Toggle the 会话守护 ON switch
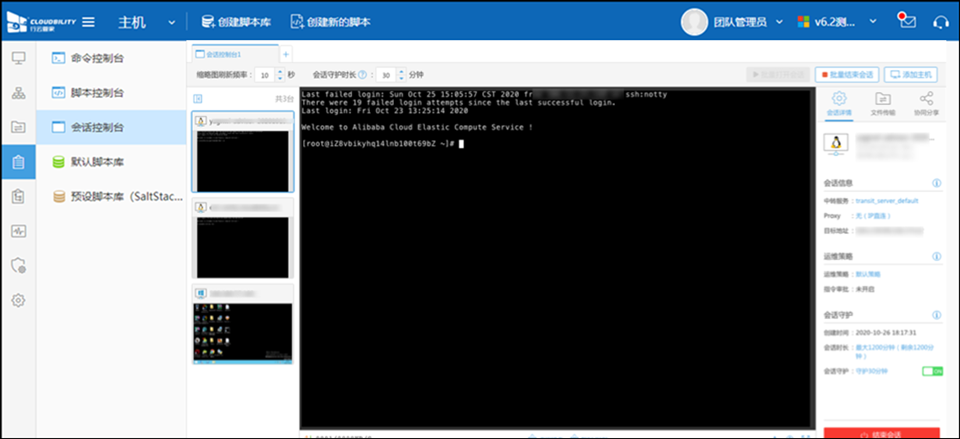Image resolution: width=960 pixels, height=439 pixels. pyautogui.click(x=932, y=371)
